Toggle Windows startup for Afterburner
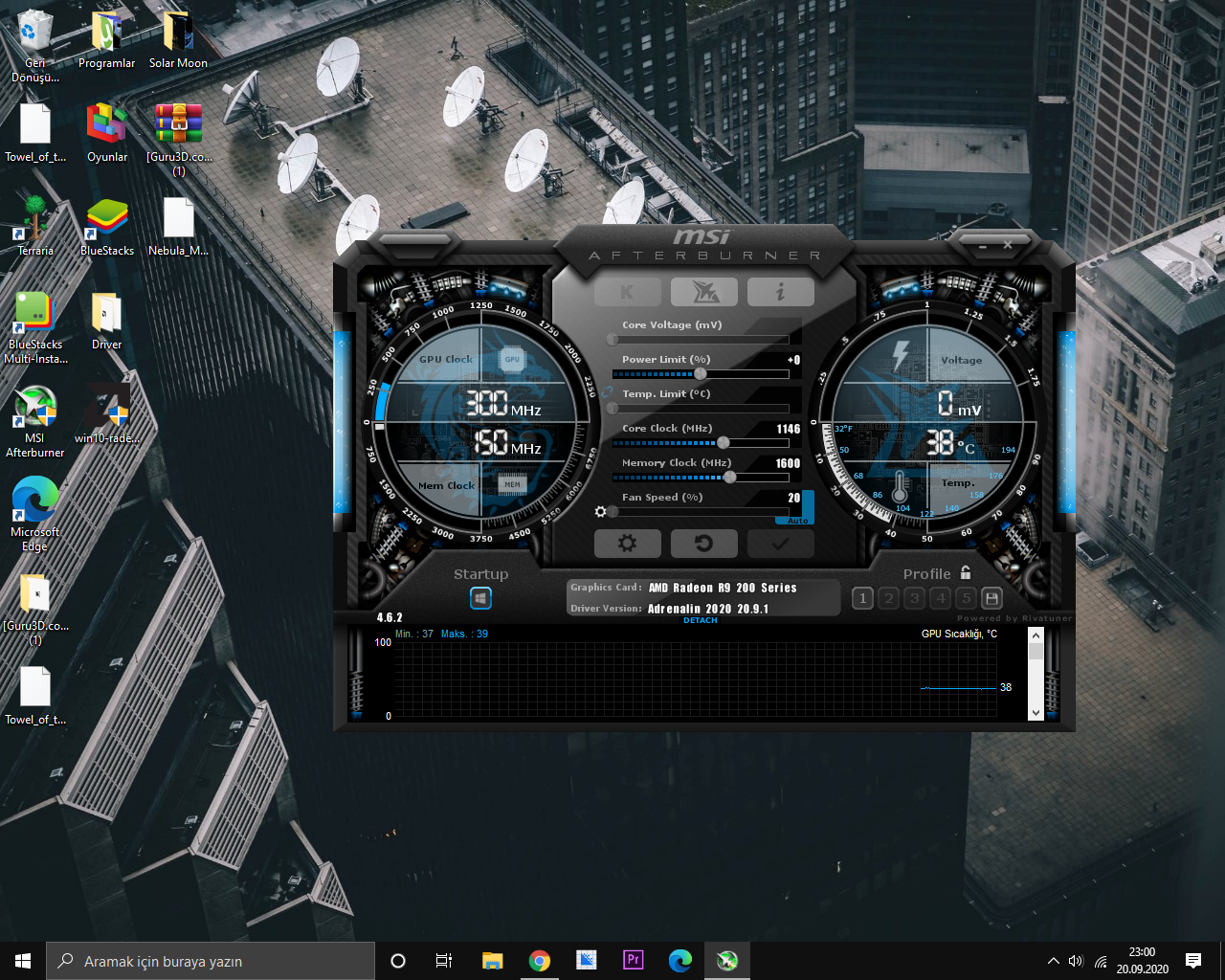The width and height of the screenshot is (1225, 980). click(x=480, y=597)
